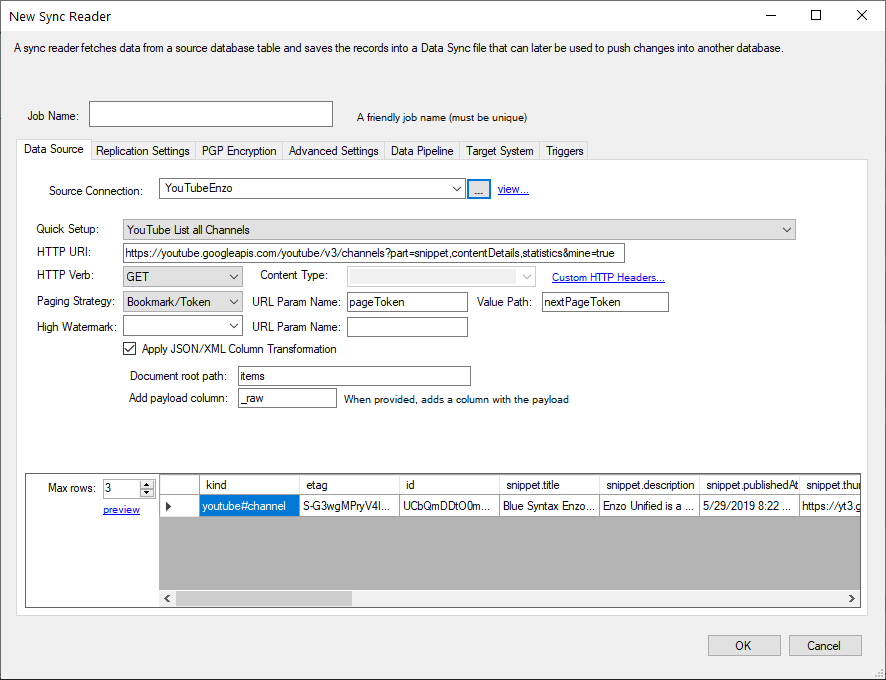Click the snippet.publishedAt column header
The height and width of the screenshot is (680, 886).
[750, 485]
